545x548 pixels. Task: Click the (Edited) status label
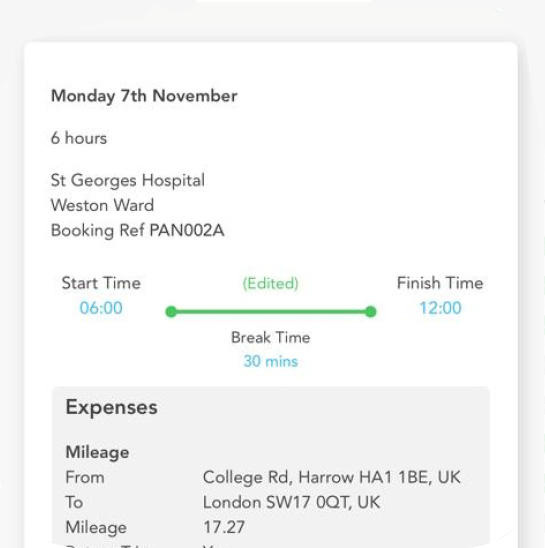pyautogui.click(x=271, y=283)
